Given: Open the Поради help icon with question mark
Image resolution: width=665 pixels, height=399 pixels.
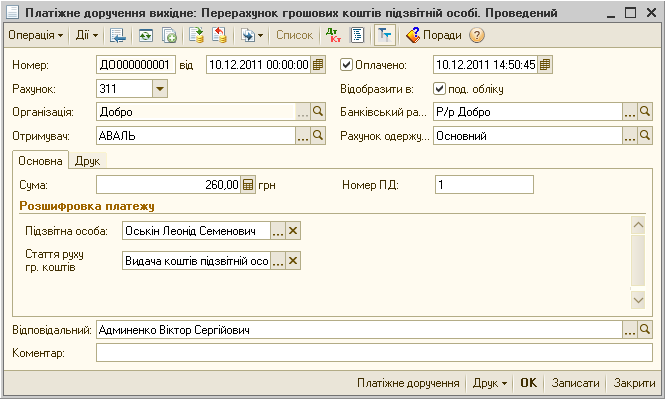Looking at the screenshot, I should [x=477, y=35].
